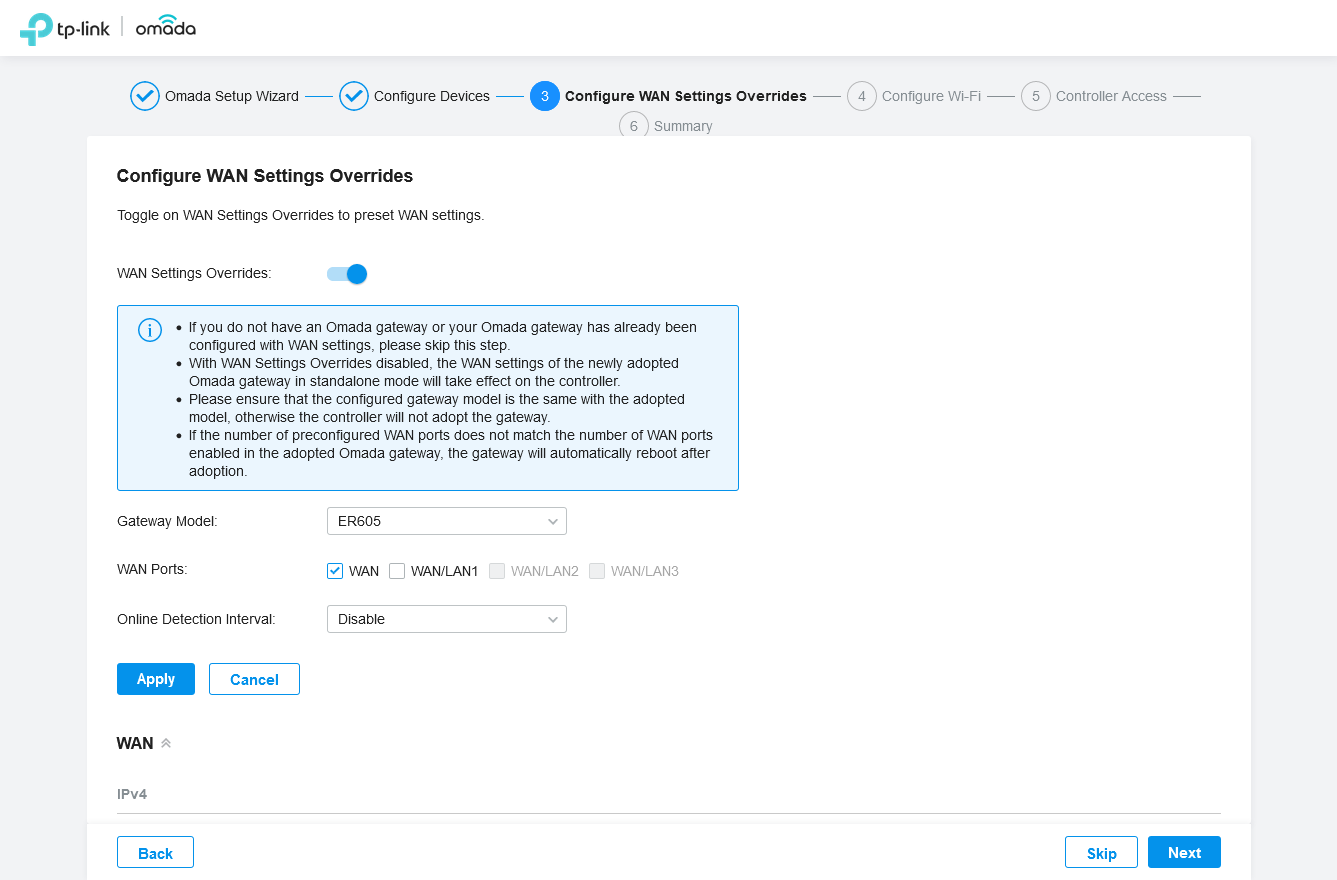Click the 'Toggle on WAN Settings Overrides' description
The image size is (1337, 880).
pyautogui.click(x=301, y=215)
